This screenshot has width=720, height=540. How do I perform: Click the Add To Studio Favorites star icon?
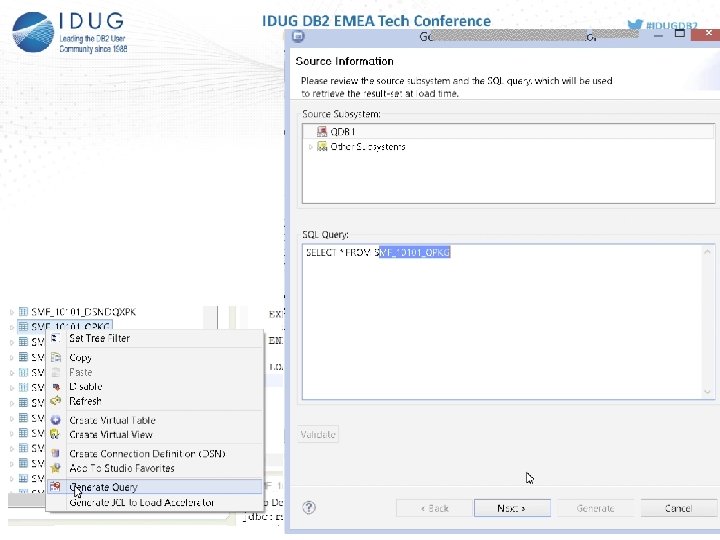(56, 468)
